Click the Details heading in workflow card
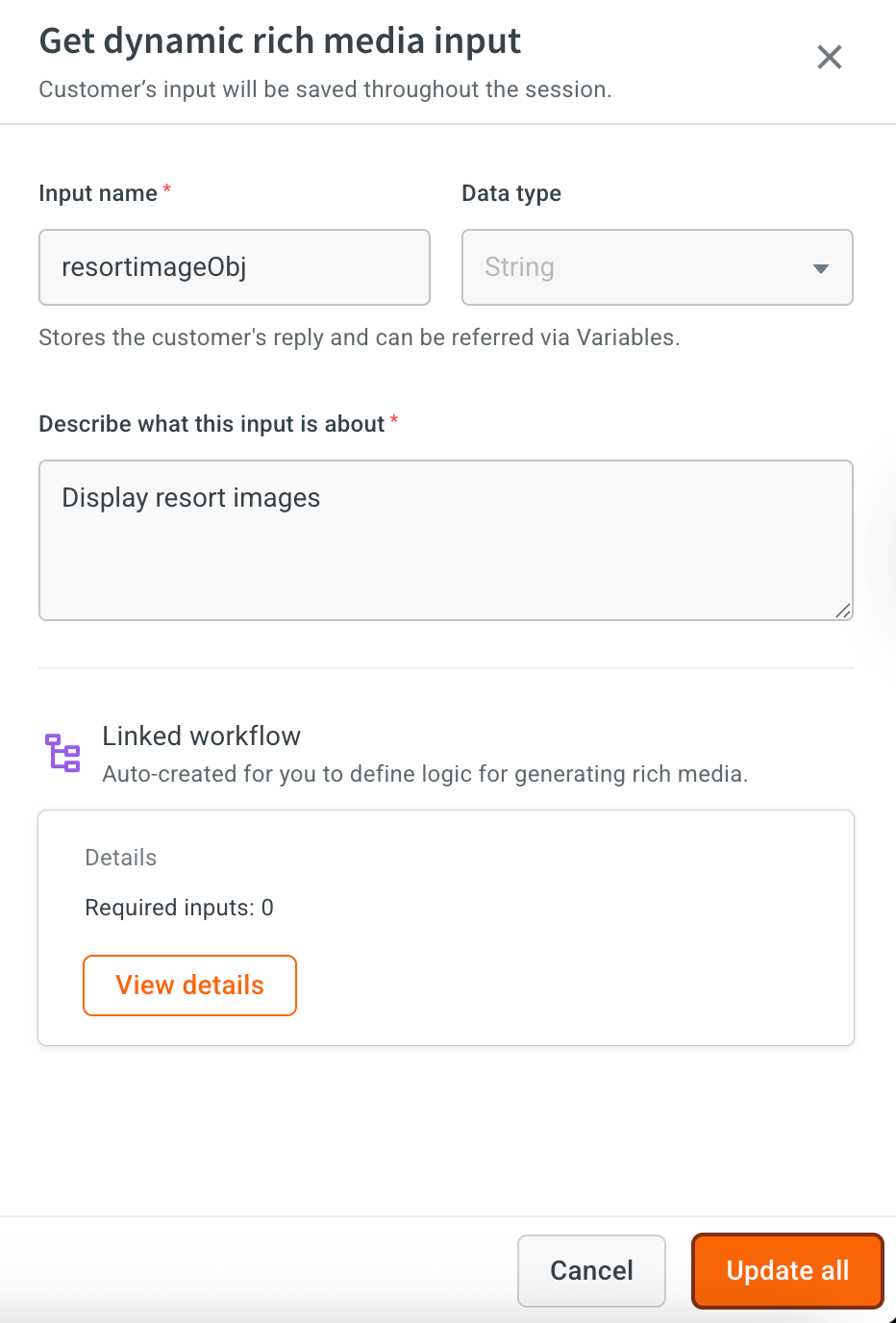Image resolution: width=896 pixels, height=1323 pixels. pyautogui.click(x=120, y=858)
